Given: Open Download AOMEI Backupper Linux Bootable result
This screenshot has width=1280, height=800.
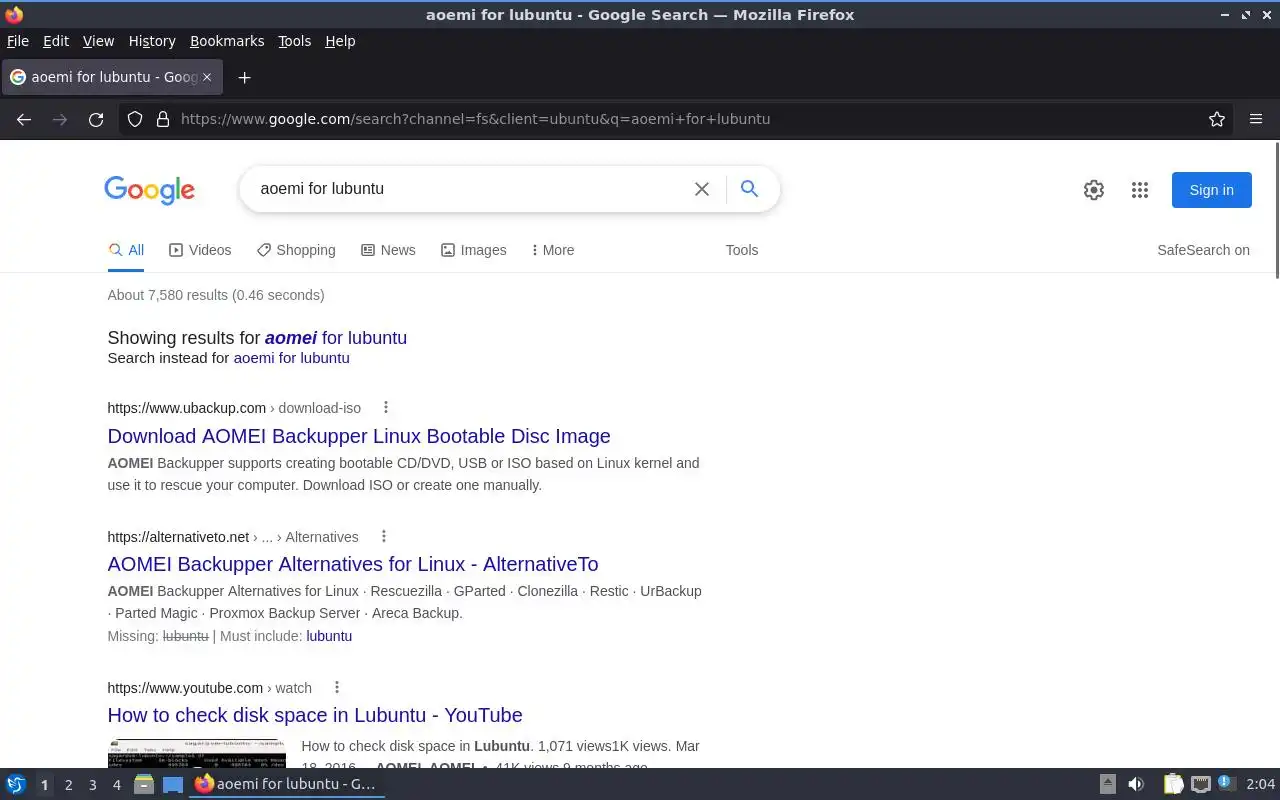Looking at the screenshot, I should point(359,436).
